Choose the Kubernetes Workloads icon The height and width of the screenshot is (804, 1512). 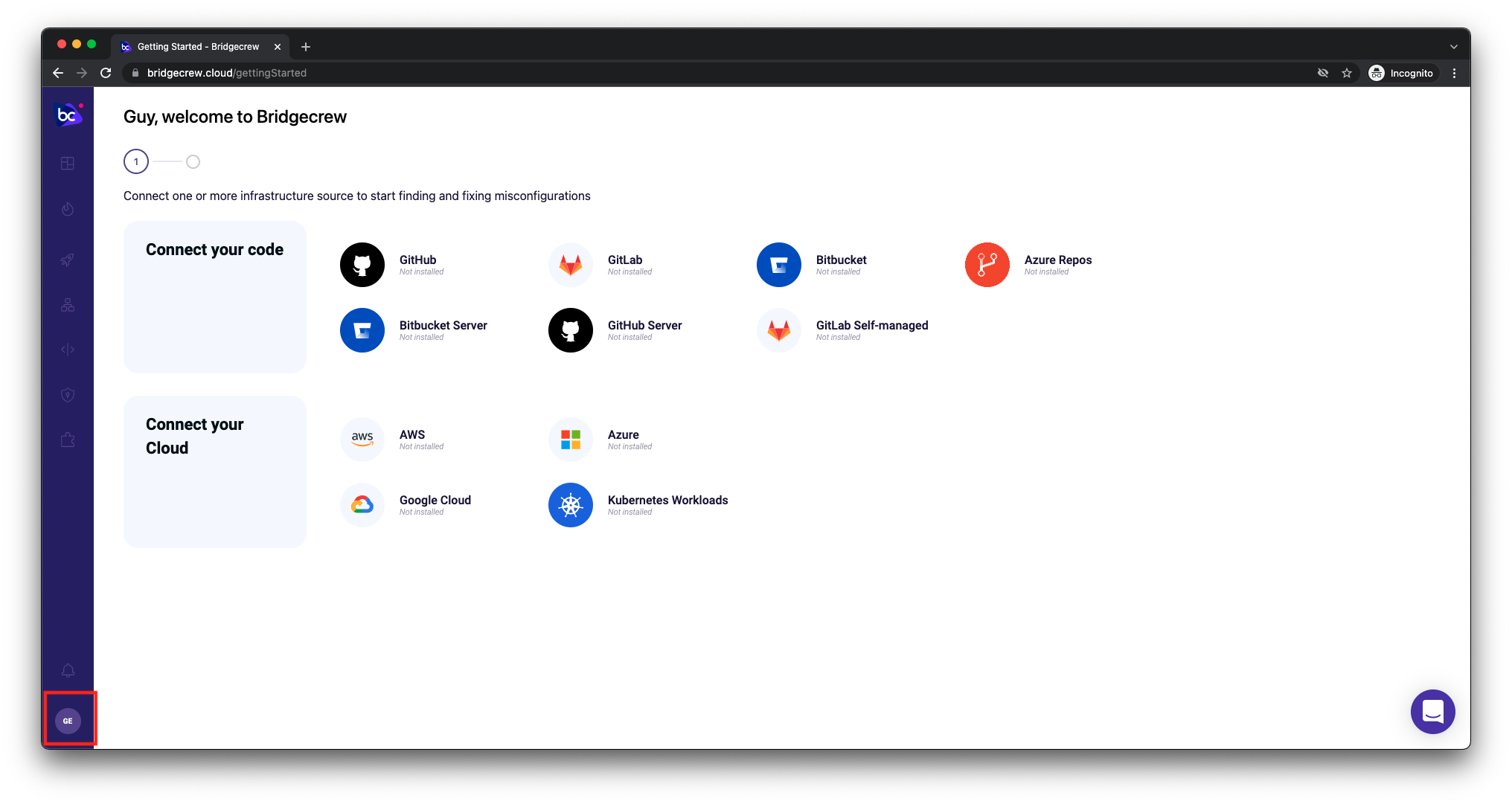point(570,505)
